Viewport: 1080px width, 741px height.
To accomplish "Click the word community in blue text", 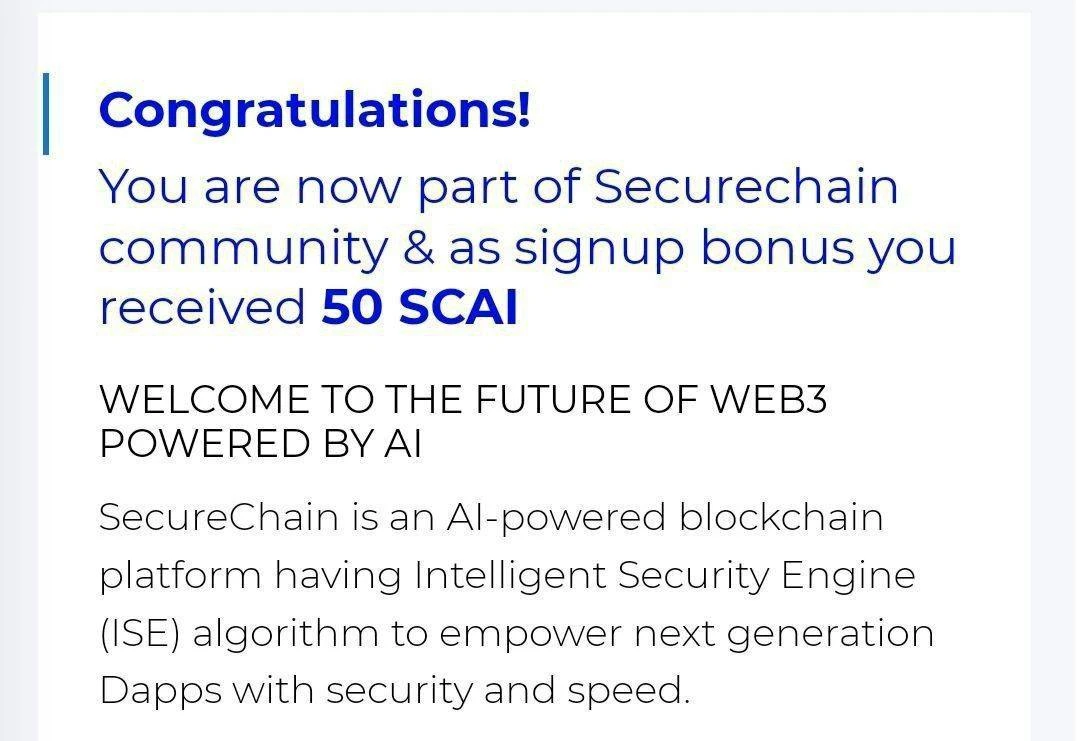I will point(244,249).
